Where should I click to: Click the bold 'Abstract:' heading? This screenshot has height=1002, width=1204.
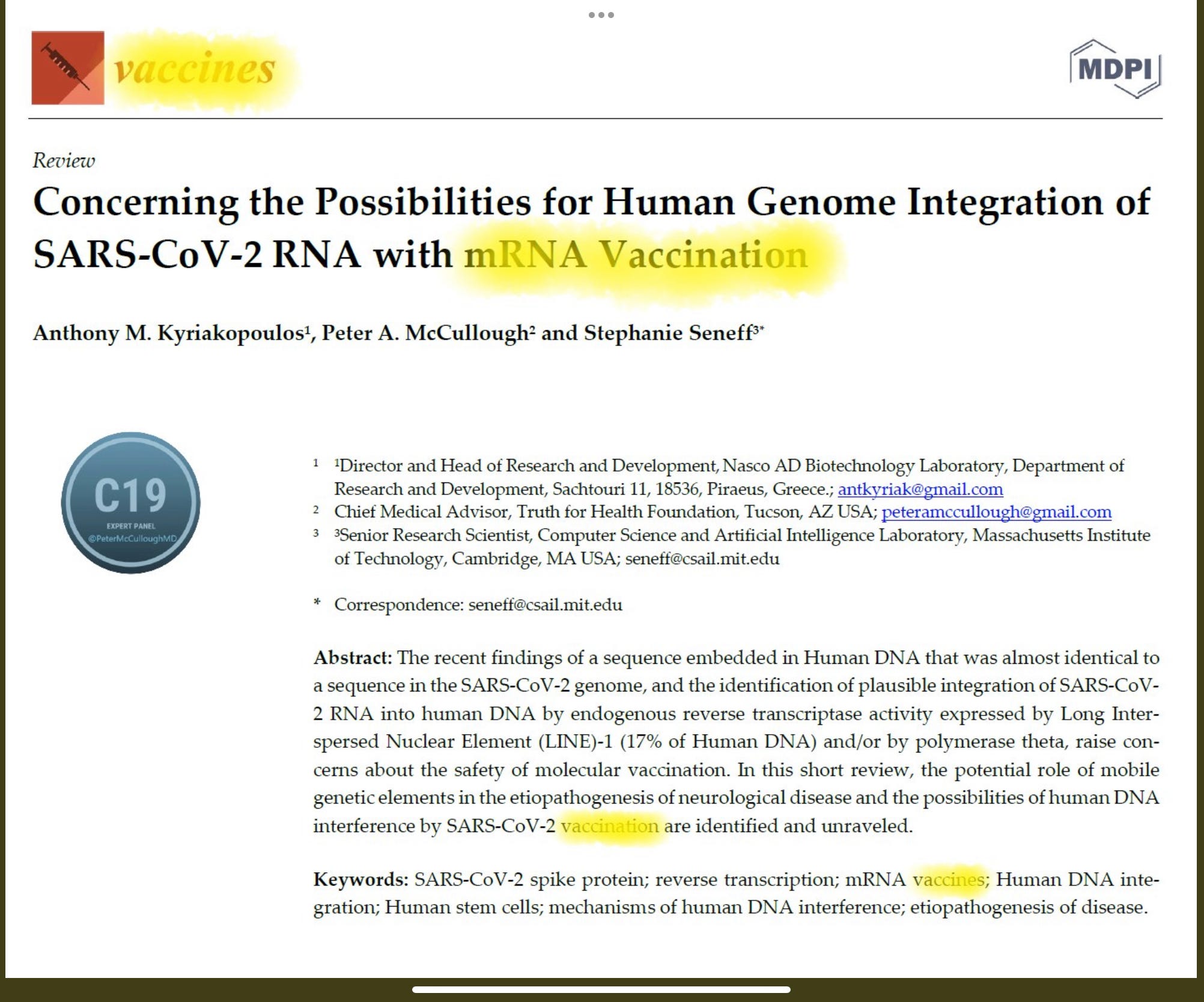click(353, 658)
